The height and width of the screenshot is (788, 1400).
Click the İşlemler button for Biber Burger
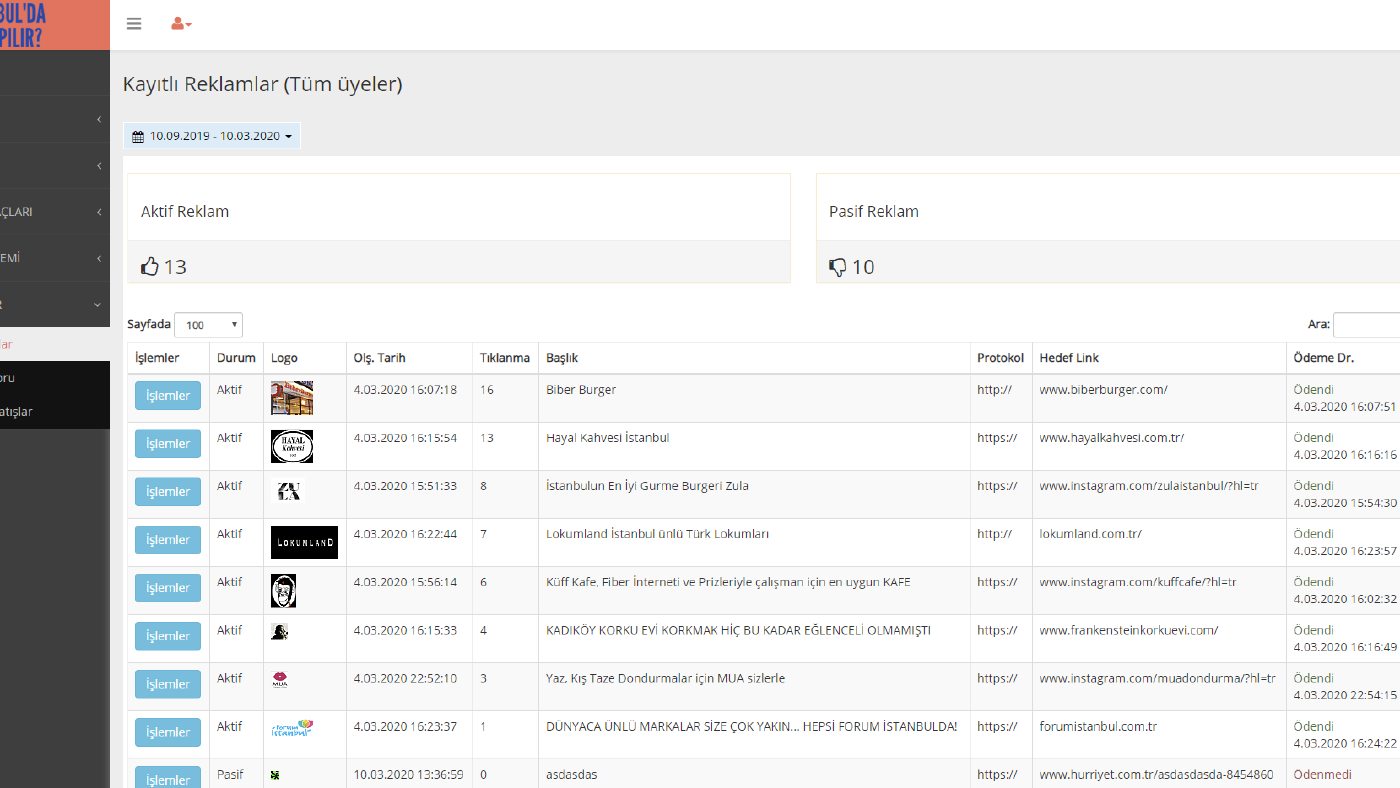click(x=168, y=396)
